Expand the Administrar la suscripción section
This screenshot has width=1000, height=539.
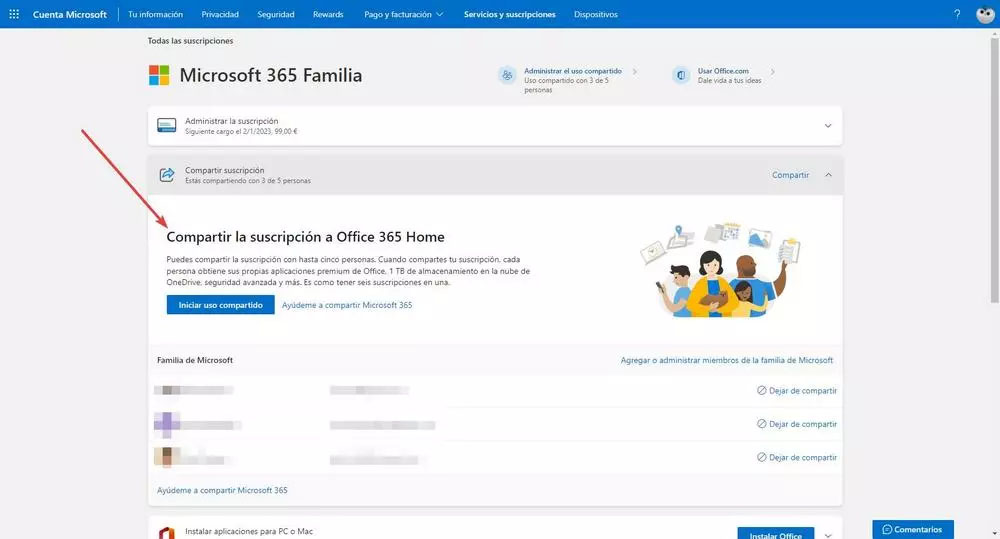tap(828, 126)
